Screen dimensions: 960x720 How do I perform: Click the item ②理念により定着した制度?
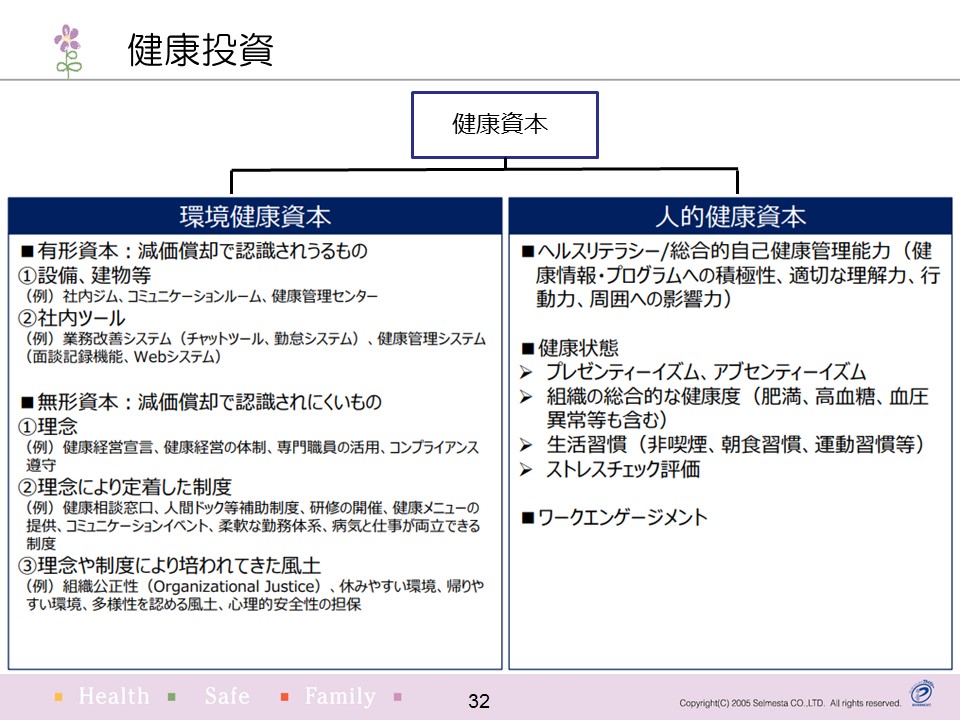click(x=126, y=487)
